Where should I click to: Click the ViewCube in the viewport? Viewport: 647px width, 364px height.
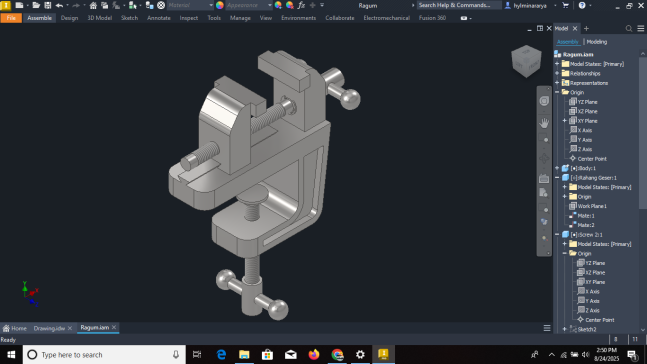coord(526,61)
